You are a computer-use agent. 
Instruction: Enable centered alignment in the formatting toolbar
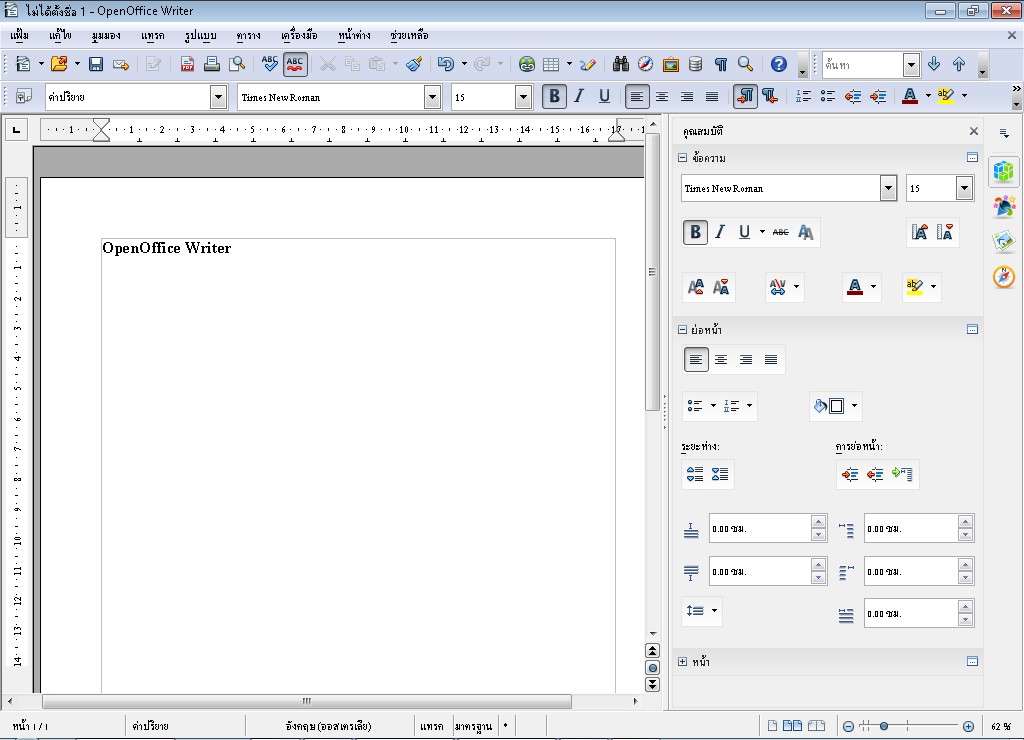pos(662,97)
